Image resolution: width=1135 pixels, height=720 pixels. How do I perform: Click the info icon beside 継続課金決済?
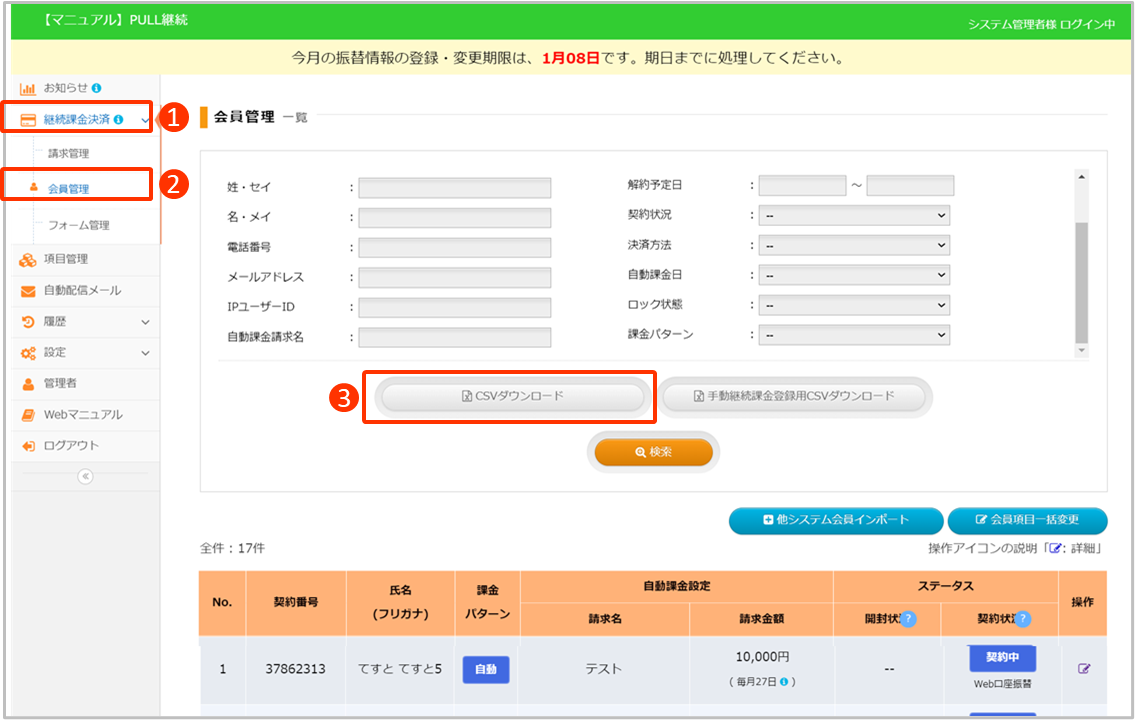click(x=119, y=120)
